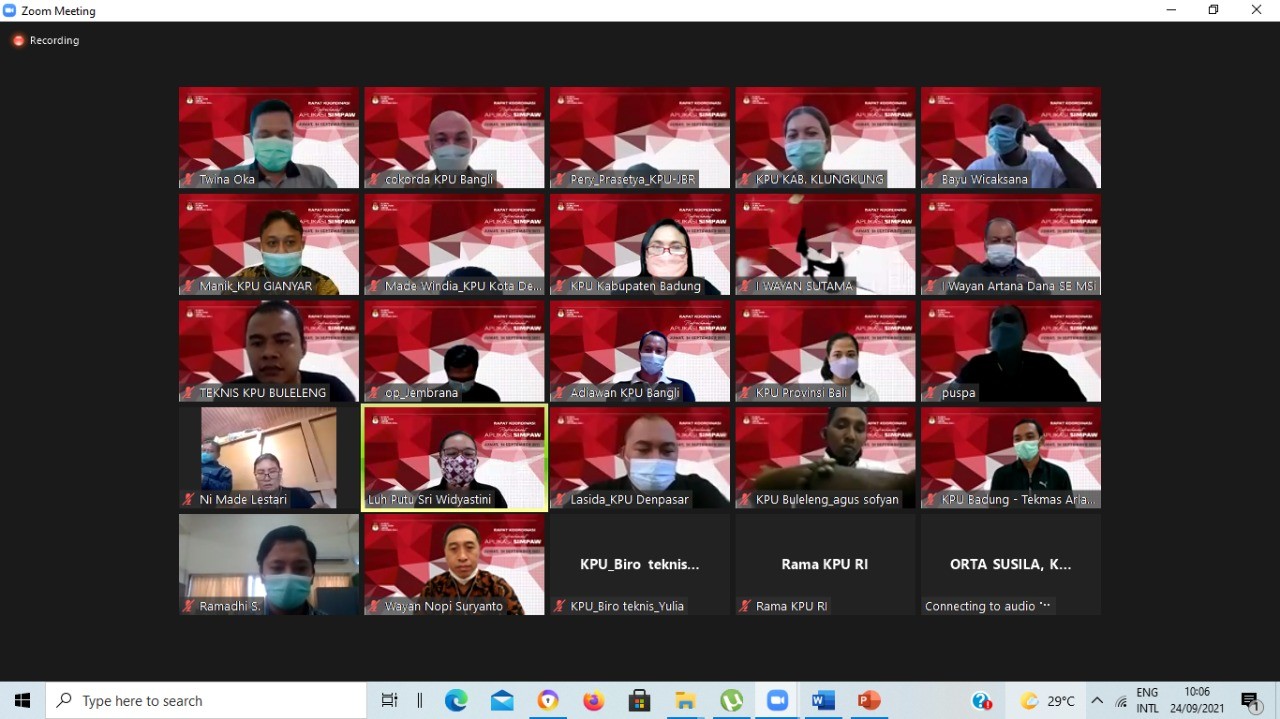Open Microsoft Store taskbar icon
Image resolution: width=1280 pixels, height=719 pixels.
click(x=640, y=701)
